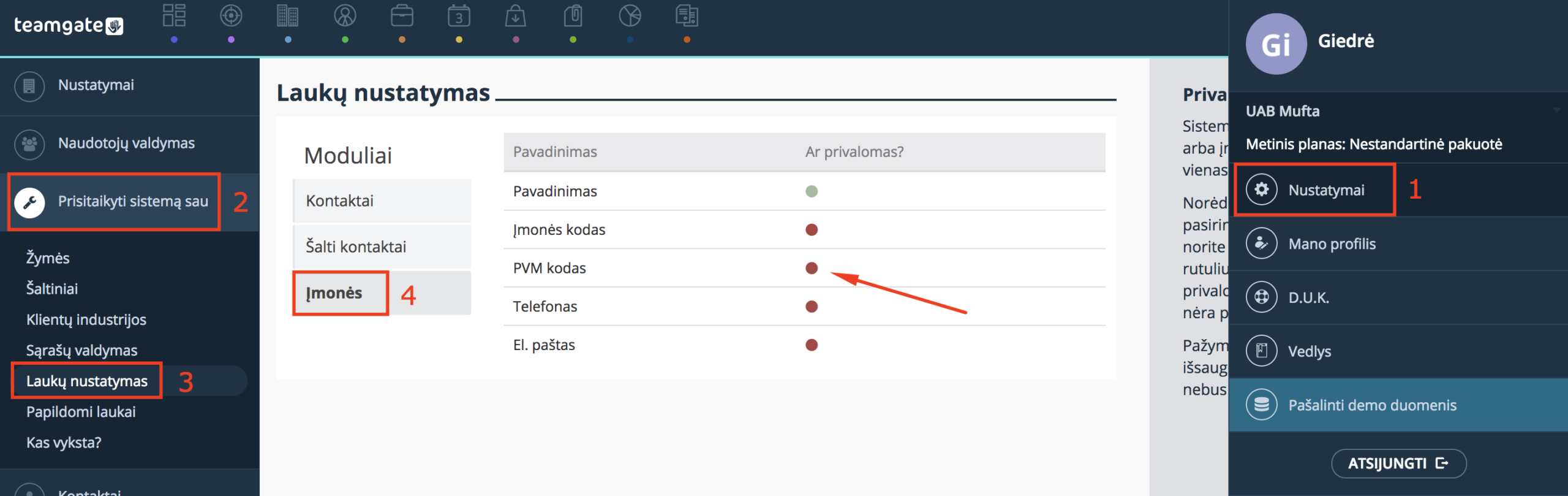
Task: Open the shopping bag download icon
Action: (516, 15)
